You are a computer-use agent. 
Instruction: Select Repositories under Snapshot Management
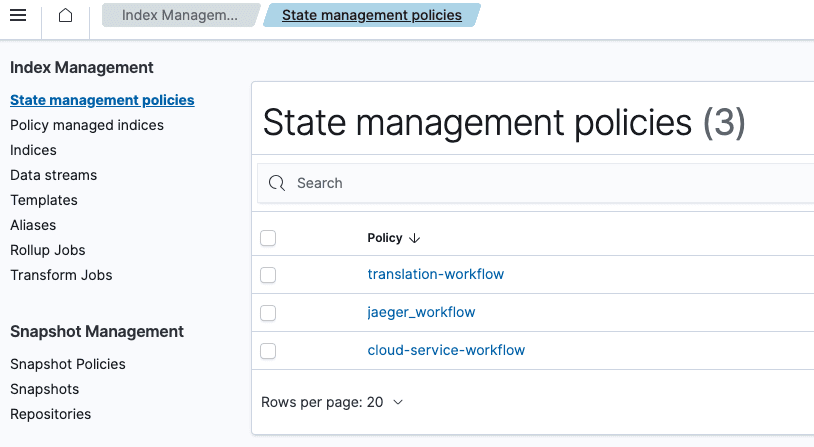[50, 414]
